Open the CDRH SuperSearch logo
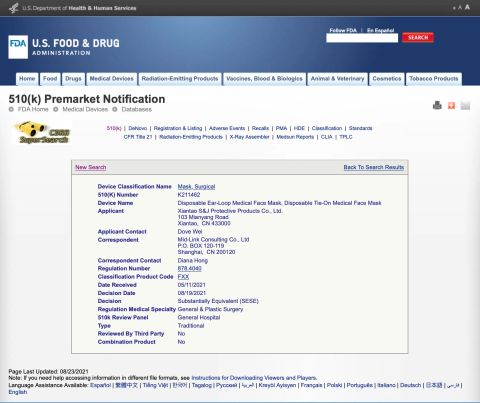The height and width of the screenshot is (403, 480). pyautogui.click(x=42, y=133)
